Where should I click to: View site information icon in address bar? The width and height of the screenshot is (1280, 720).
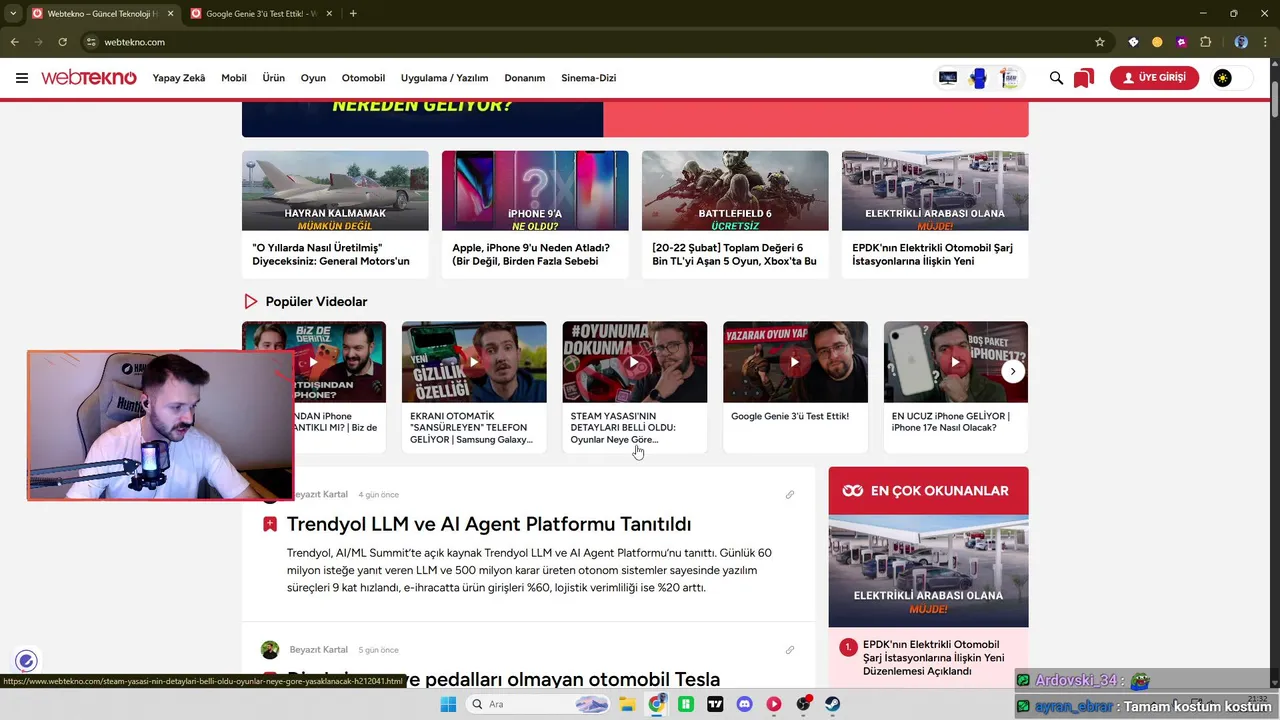click(x=91, y=42)
